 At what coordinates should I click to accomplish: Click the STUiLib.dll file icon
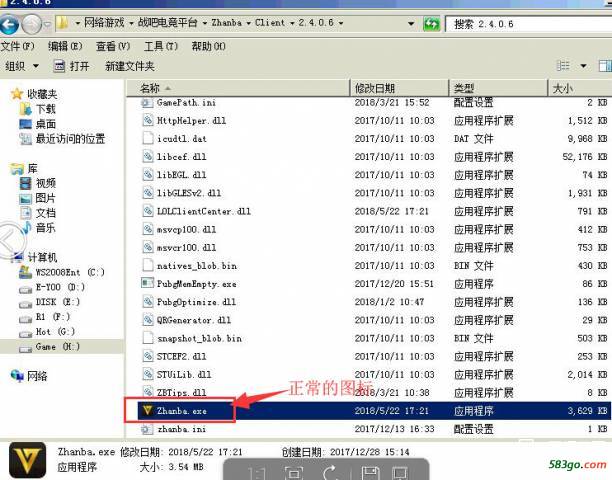coord(147,374)
